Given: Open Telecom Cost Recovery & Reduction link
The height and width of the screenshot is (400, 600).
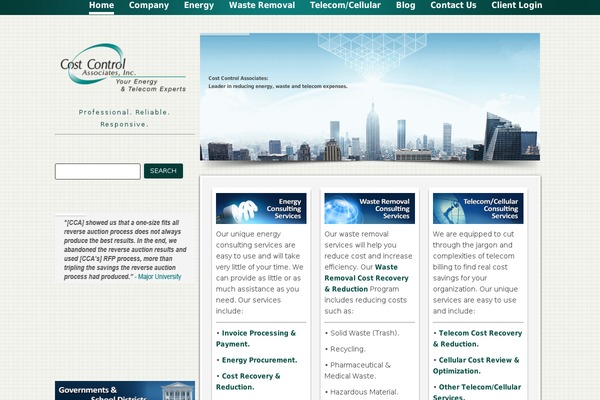Looking at the screenshot, I should pyautogui.click(x=477, y=338).
